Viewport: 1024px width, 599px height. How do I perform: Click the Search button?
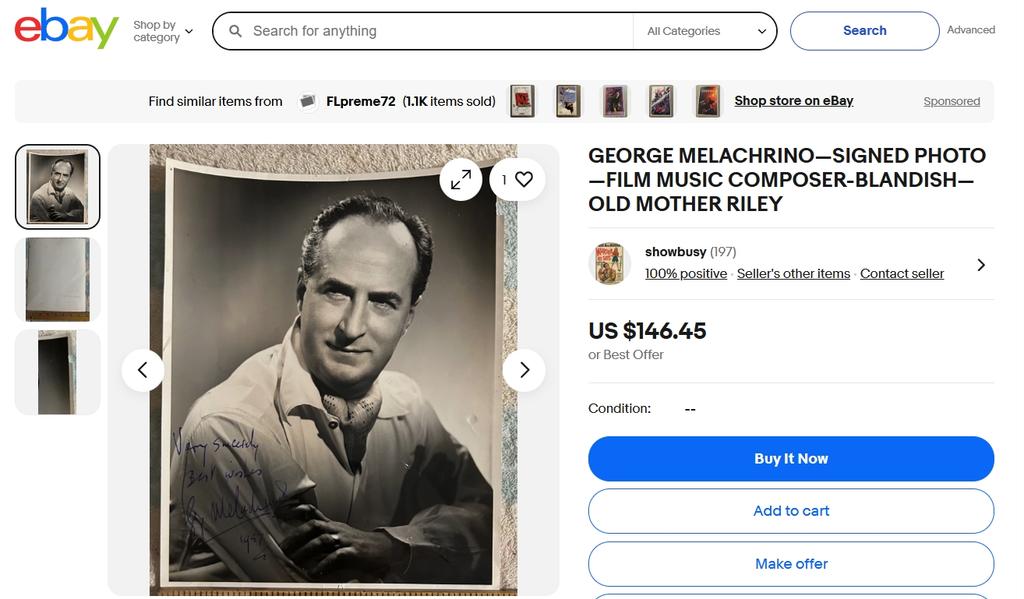point(864,31)
